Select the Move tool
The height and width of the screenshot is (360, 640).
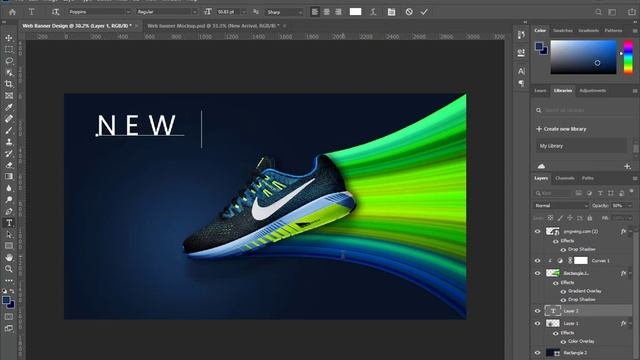point(9,38)
